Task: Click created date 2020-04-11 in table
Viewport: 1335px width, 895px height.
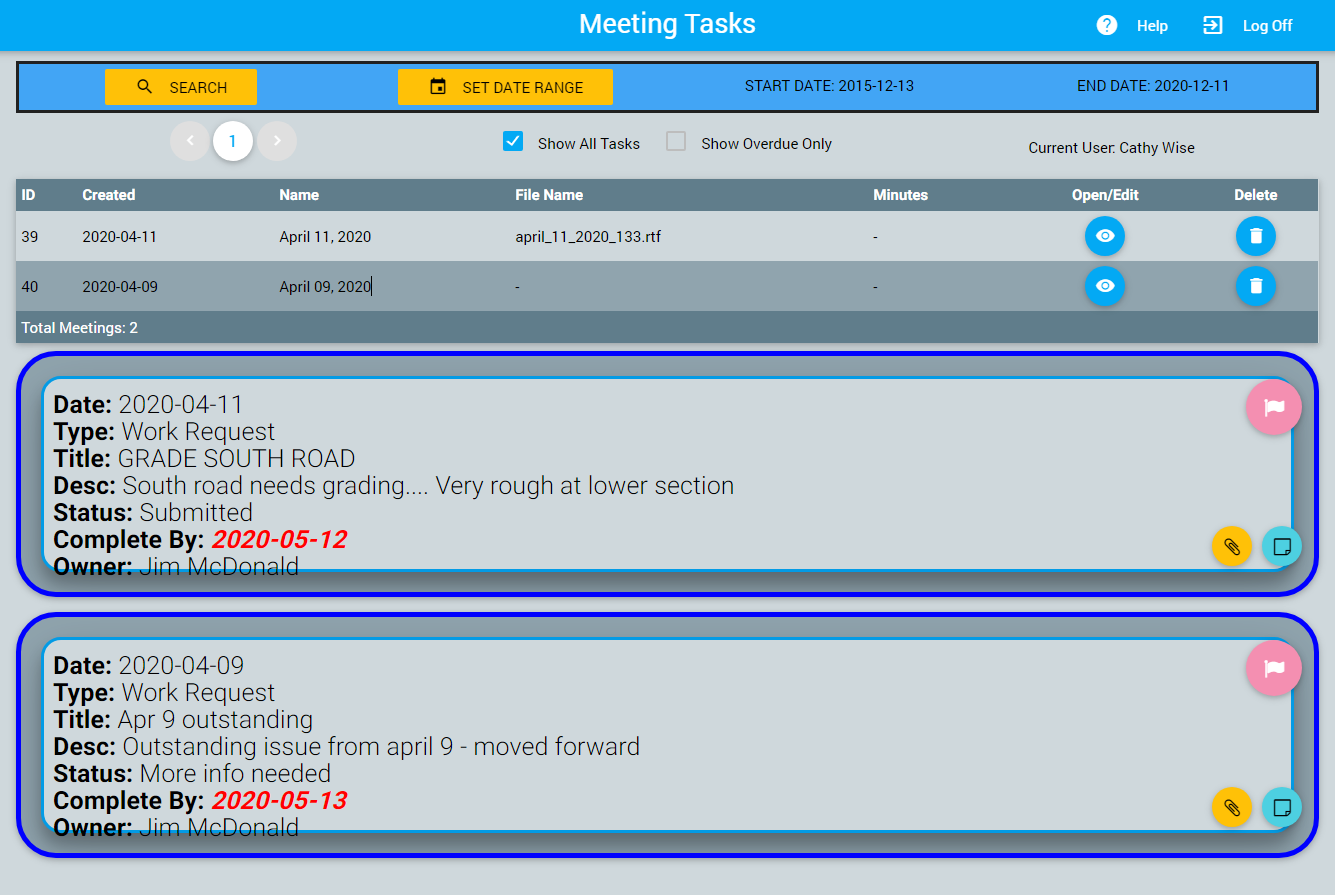Action: 119,237
